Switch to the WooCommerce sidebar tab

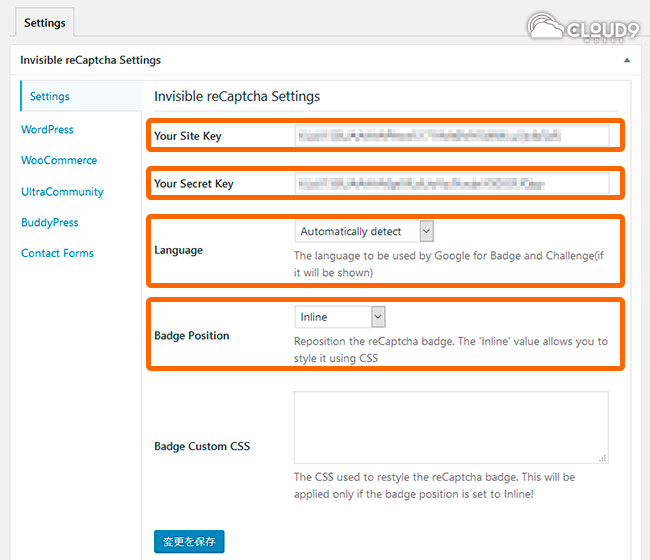tap(59, 160)
